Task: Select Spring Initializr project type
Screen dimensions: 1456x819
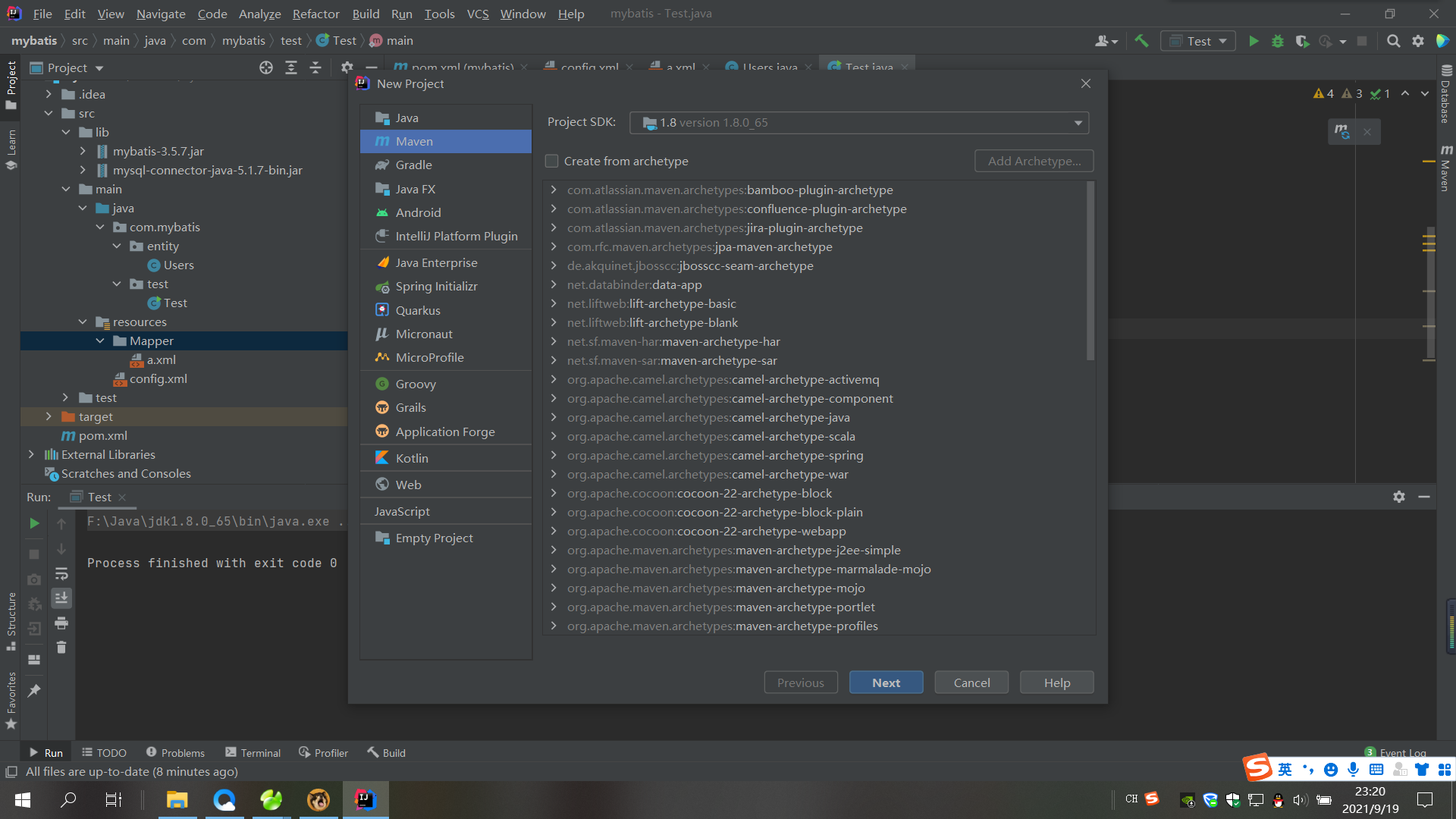Action: pyautogui.click(x=436, y=286)
